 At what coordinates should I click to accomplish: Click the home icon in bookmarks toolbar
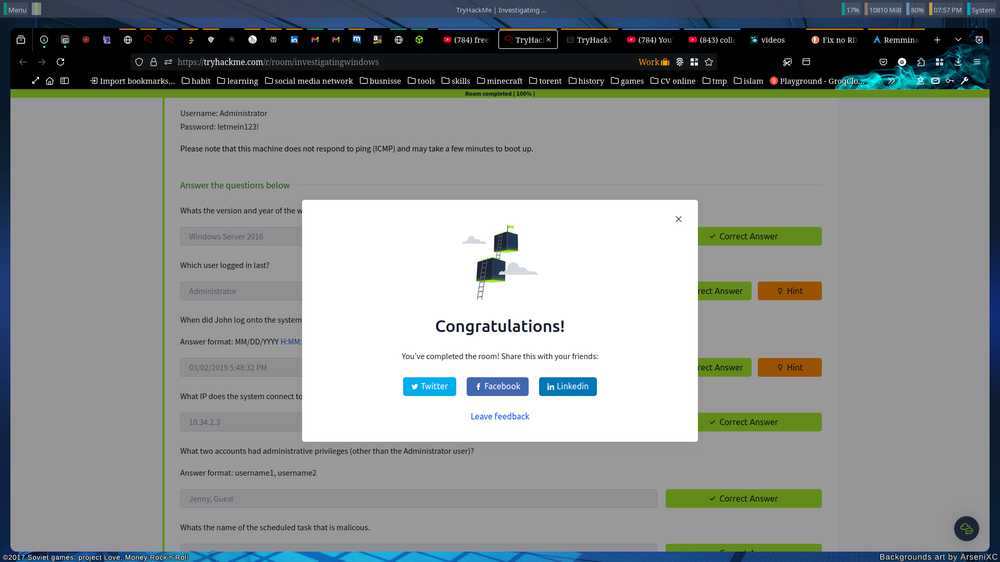[x=50, y=81]
